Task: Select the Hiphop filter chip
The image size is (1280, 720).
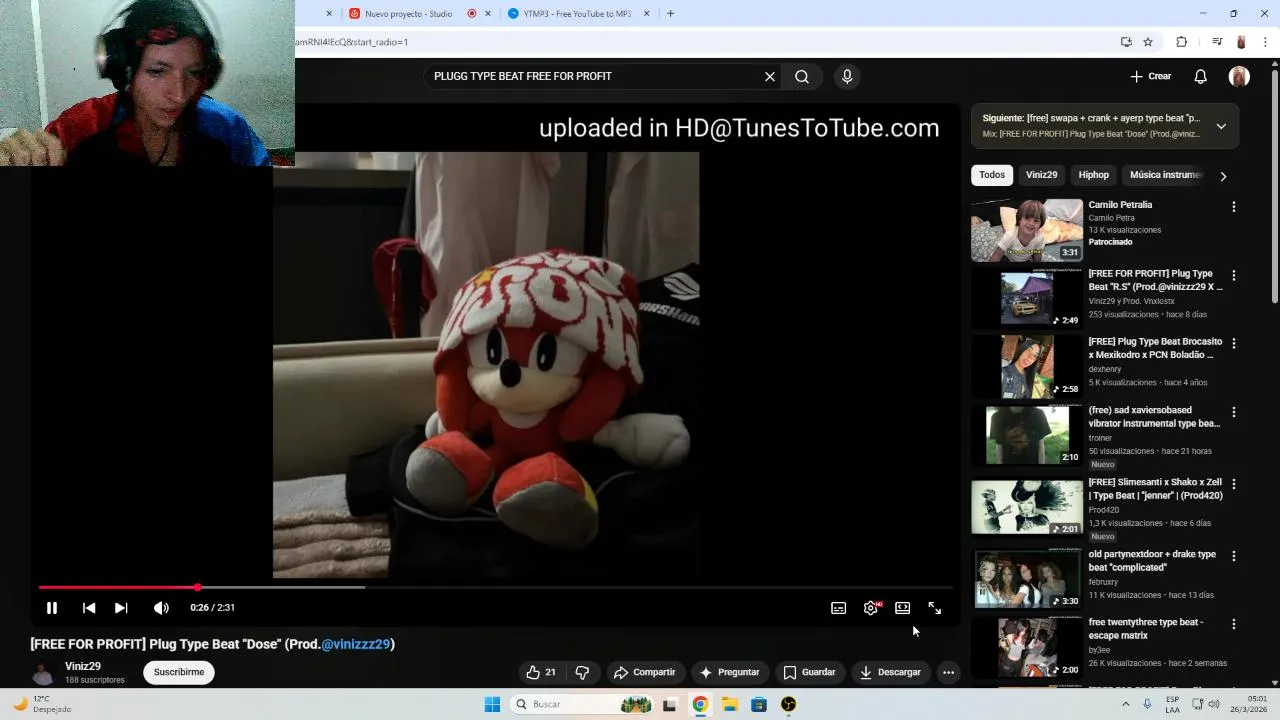Action: tap(1093, 175)
